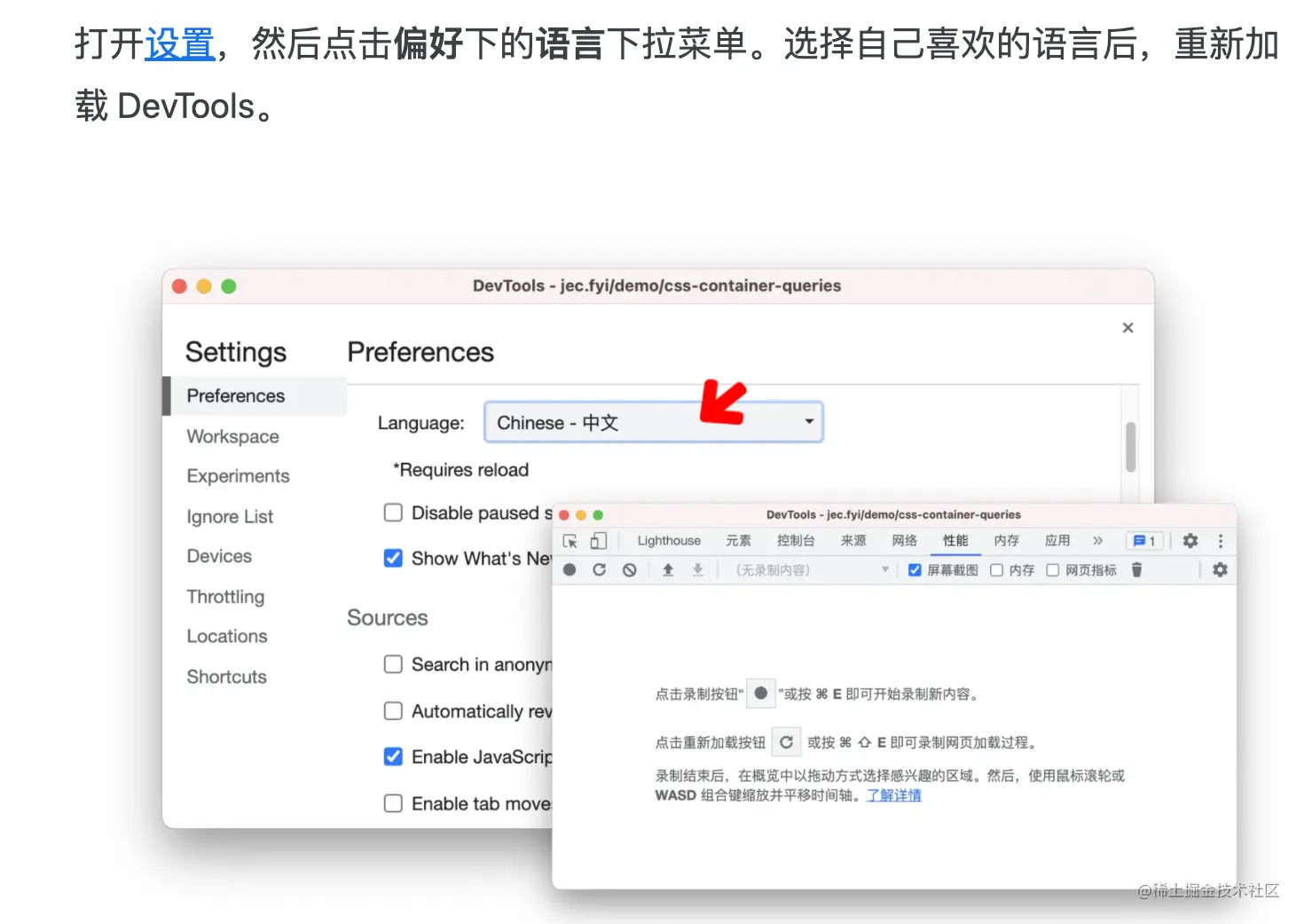The height and width of the screenshot is (924, 1304).
Task: Check the Enable tab moves focus checkbox
Action: (x=393, y=803)
